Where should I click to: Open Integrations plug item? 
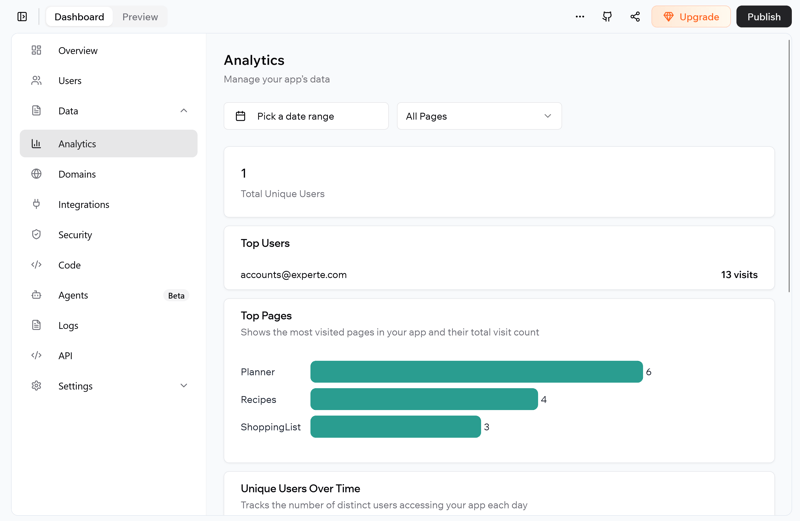click(83, 205)
